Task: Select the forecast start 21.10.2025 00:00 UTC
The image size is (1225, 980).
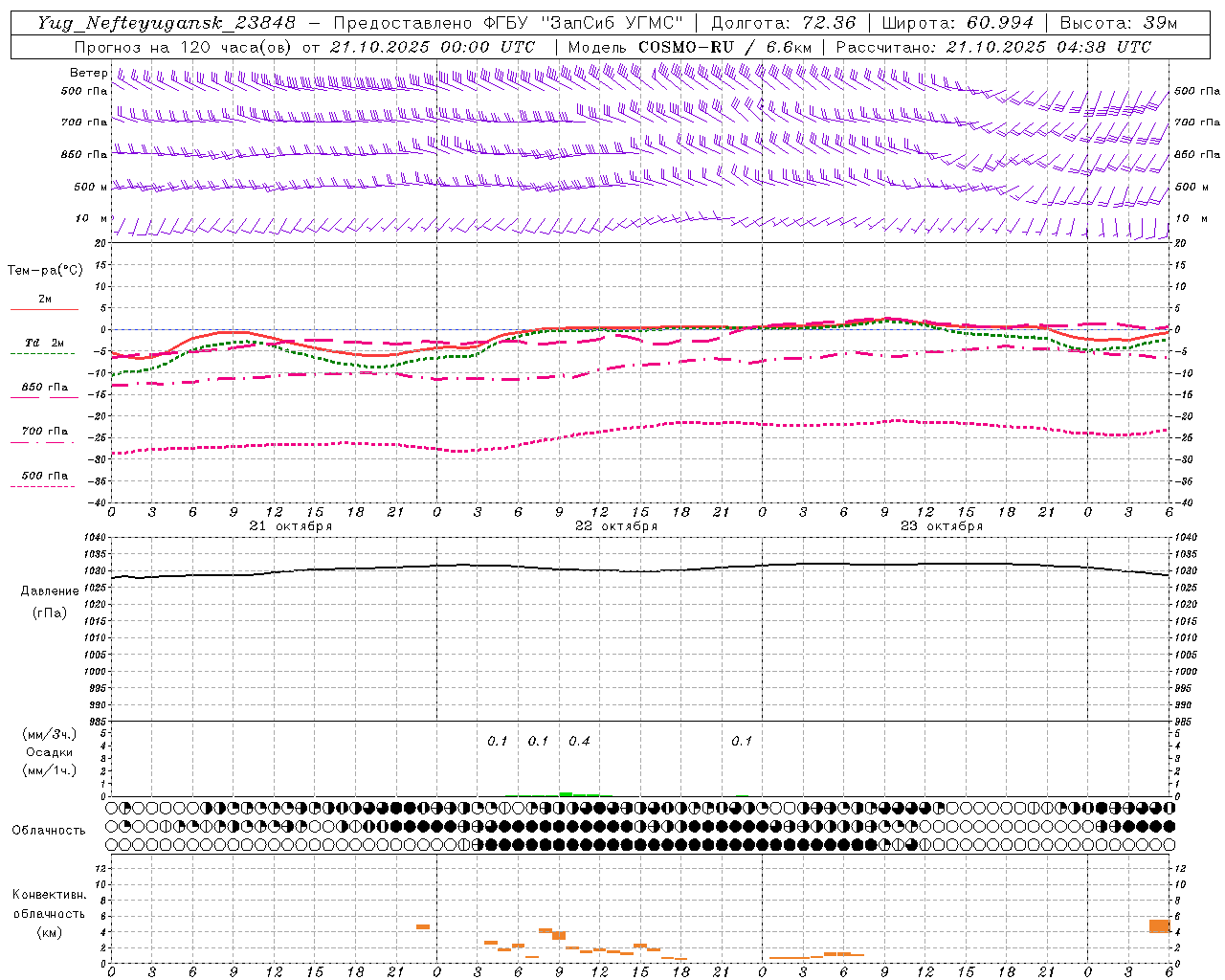Action: 433,47
